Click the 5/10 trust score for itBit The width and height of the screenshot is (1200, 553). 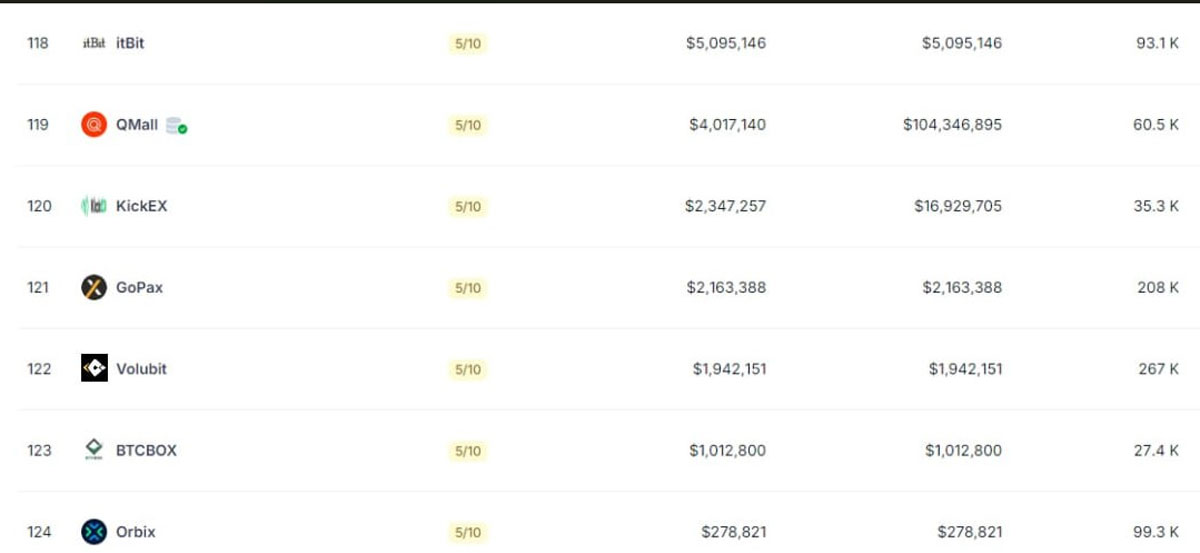click(467, 44)
